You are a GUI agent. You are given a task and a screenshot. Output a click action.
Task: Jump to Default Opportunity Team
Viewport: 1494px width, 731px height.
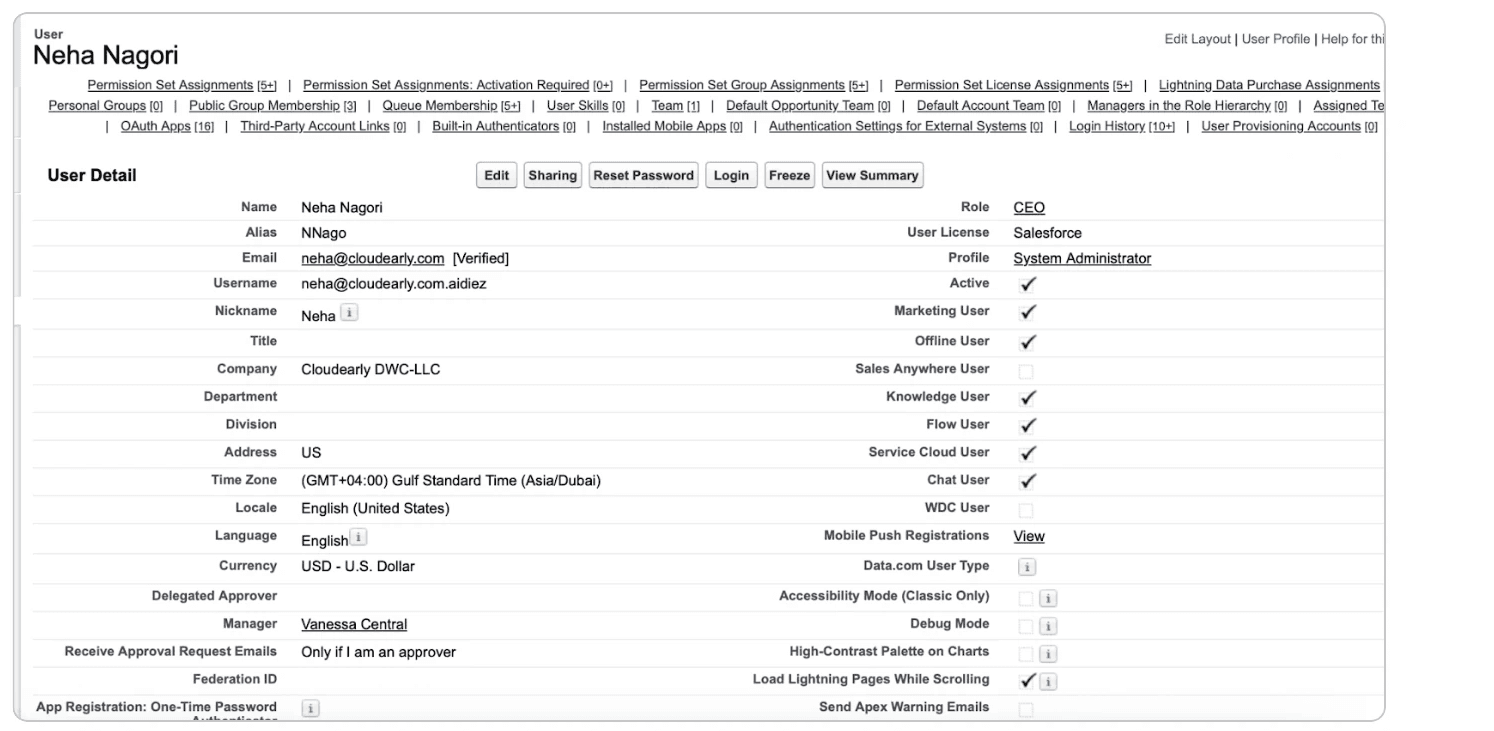point(808,105)
